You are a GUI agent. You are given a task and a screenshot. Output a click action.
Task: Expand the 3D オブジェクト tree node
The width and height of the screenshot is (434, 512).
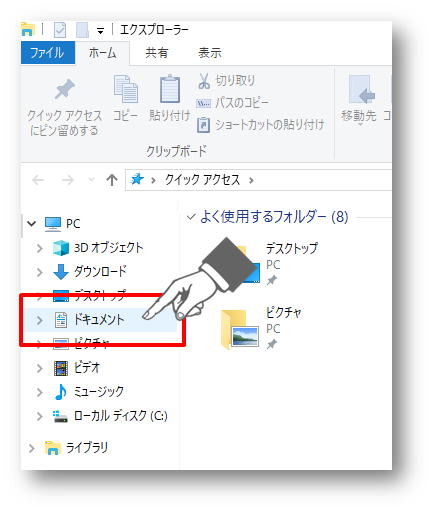point(40,248)
